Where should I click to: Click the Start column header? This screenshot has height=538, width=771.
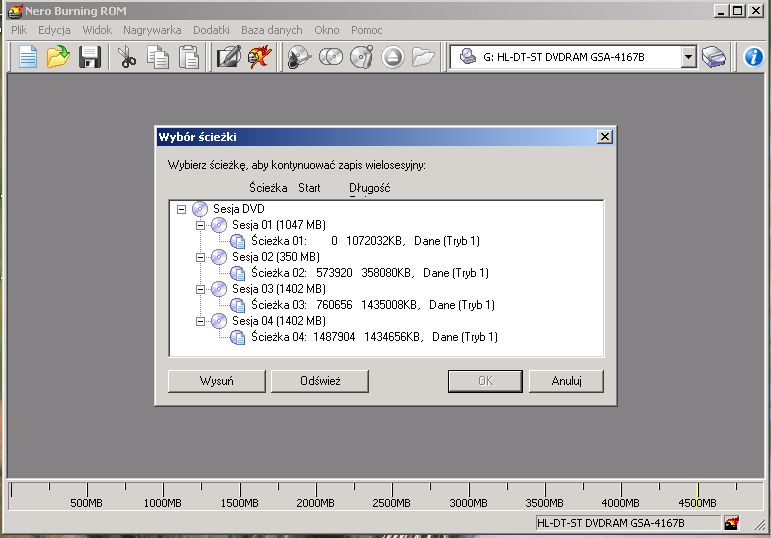[x=309, y=188]
